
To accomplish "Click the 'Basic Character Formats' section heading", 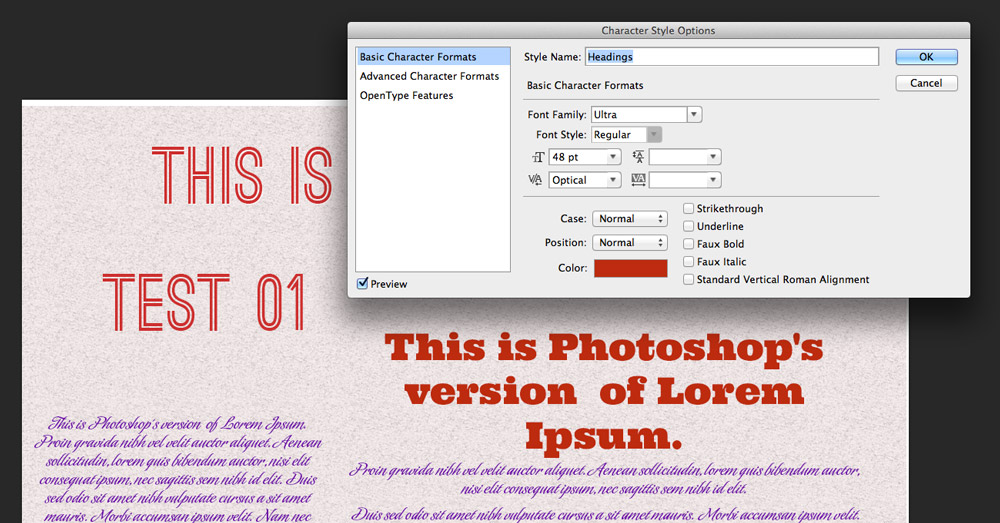I will click(x=585, y=85).
